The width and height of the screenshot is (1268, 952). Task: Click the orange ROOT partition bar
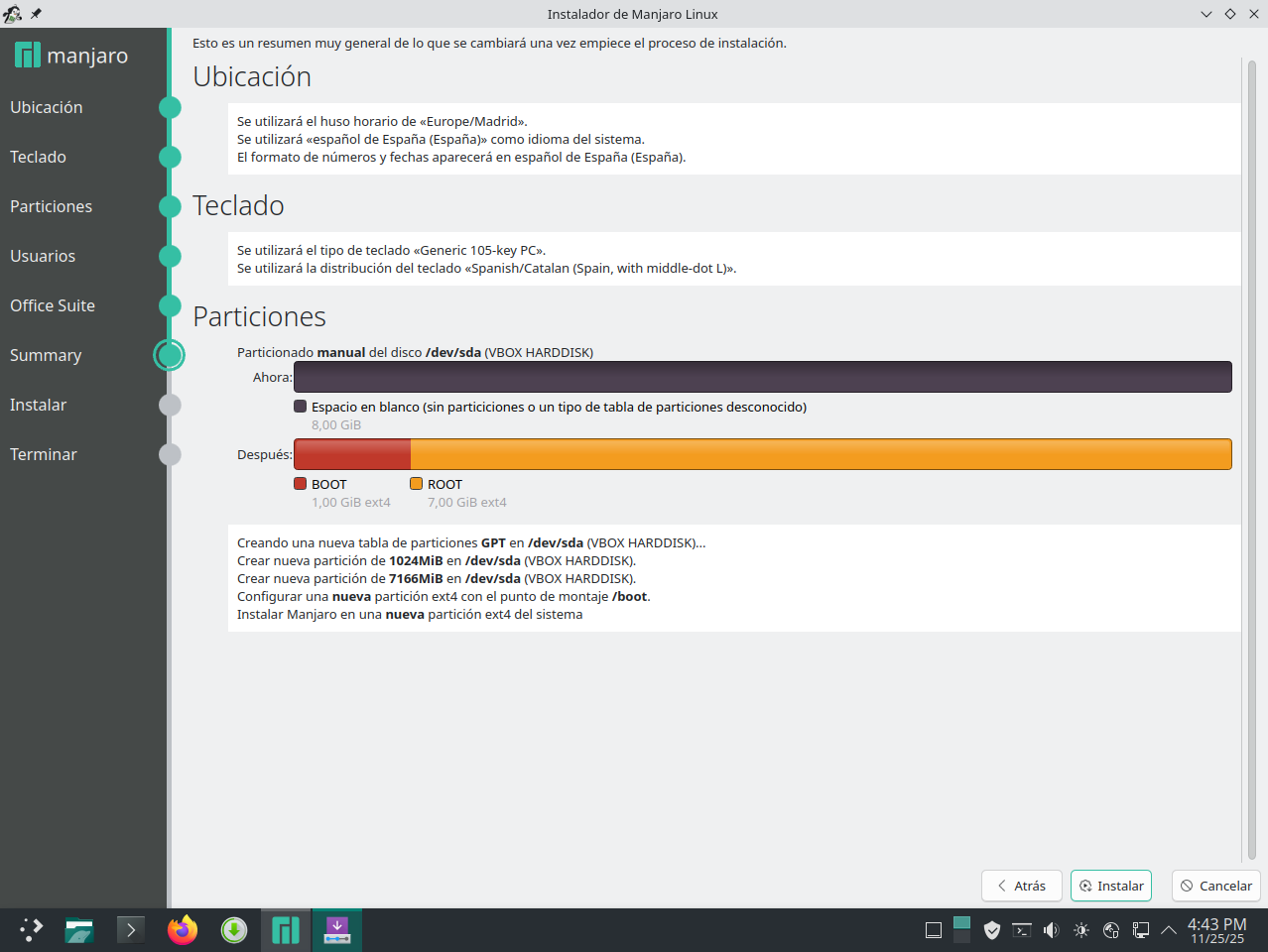pyautogui.click(x=821, y=454)
